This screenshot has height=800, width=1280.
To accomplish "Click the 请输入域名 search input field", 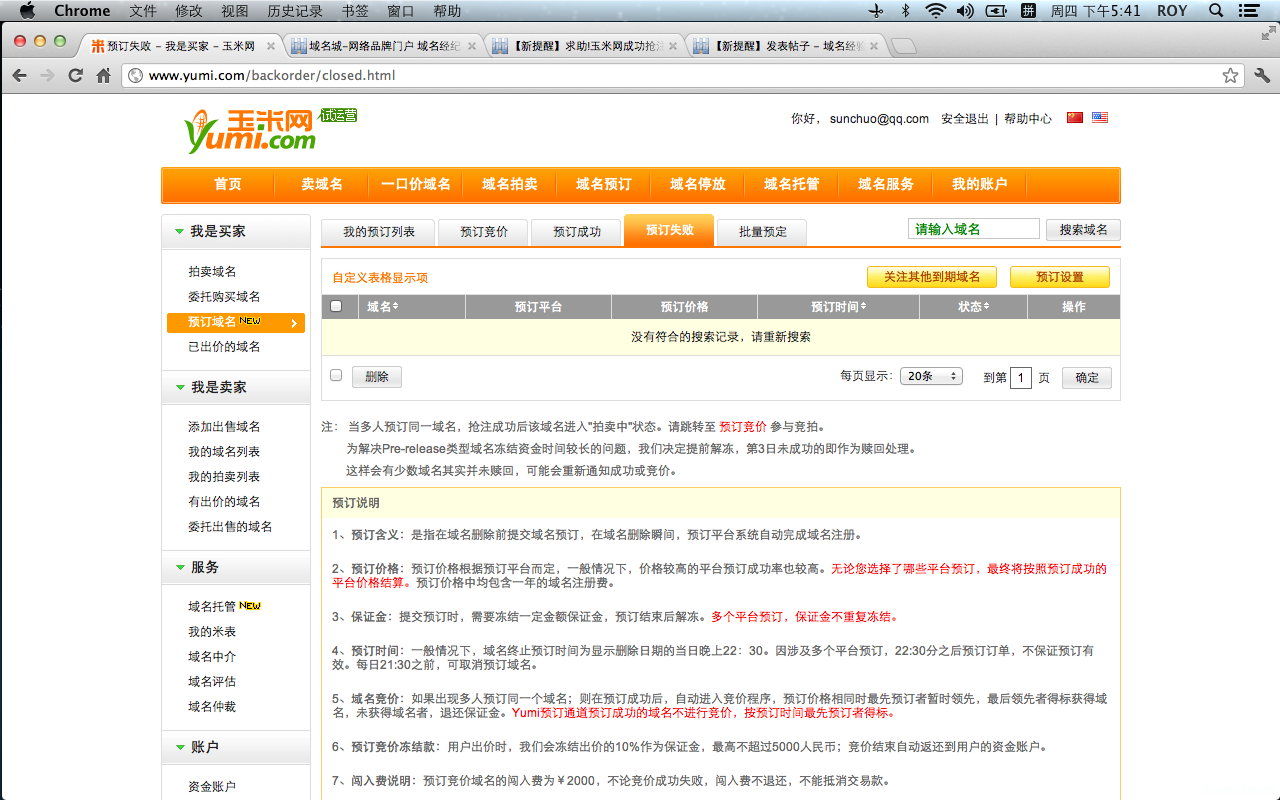I will pyautogui.click(x=973, y=229).
